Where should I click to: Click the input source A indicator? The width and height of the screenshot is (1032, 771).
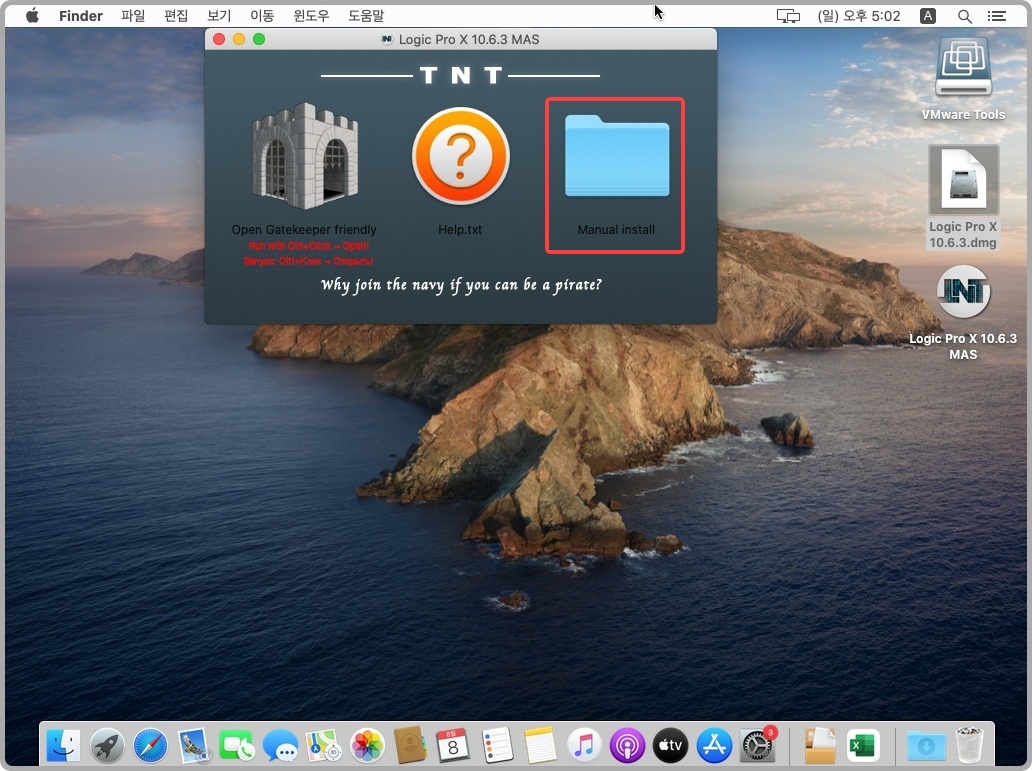click(x=927, y=16)
